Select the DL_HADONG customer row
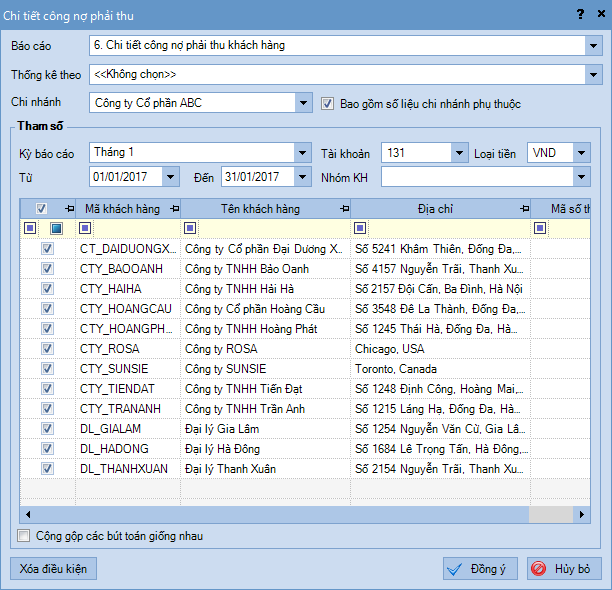The height and width of the screenshot is (590, 612). pyautogui.click(x=115, y=449)
